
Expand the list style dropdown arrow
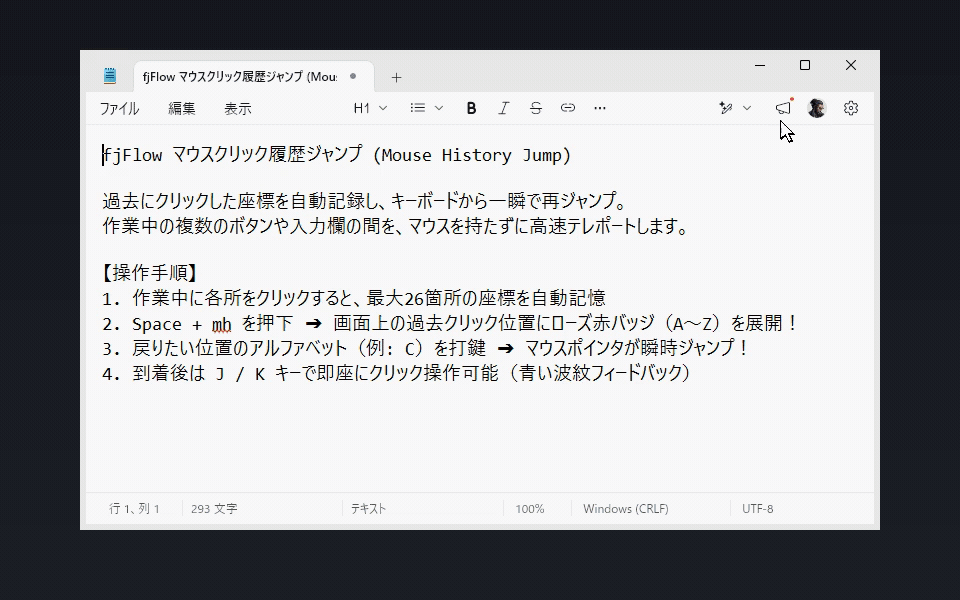pos(439,108)
